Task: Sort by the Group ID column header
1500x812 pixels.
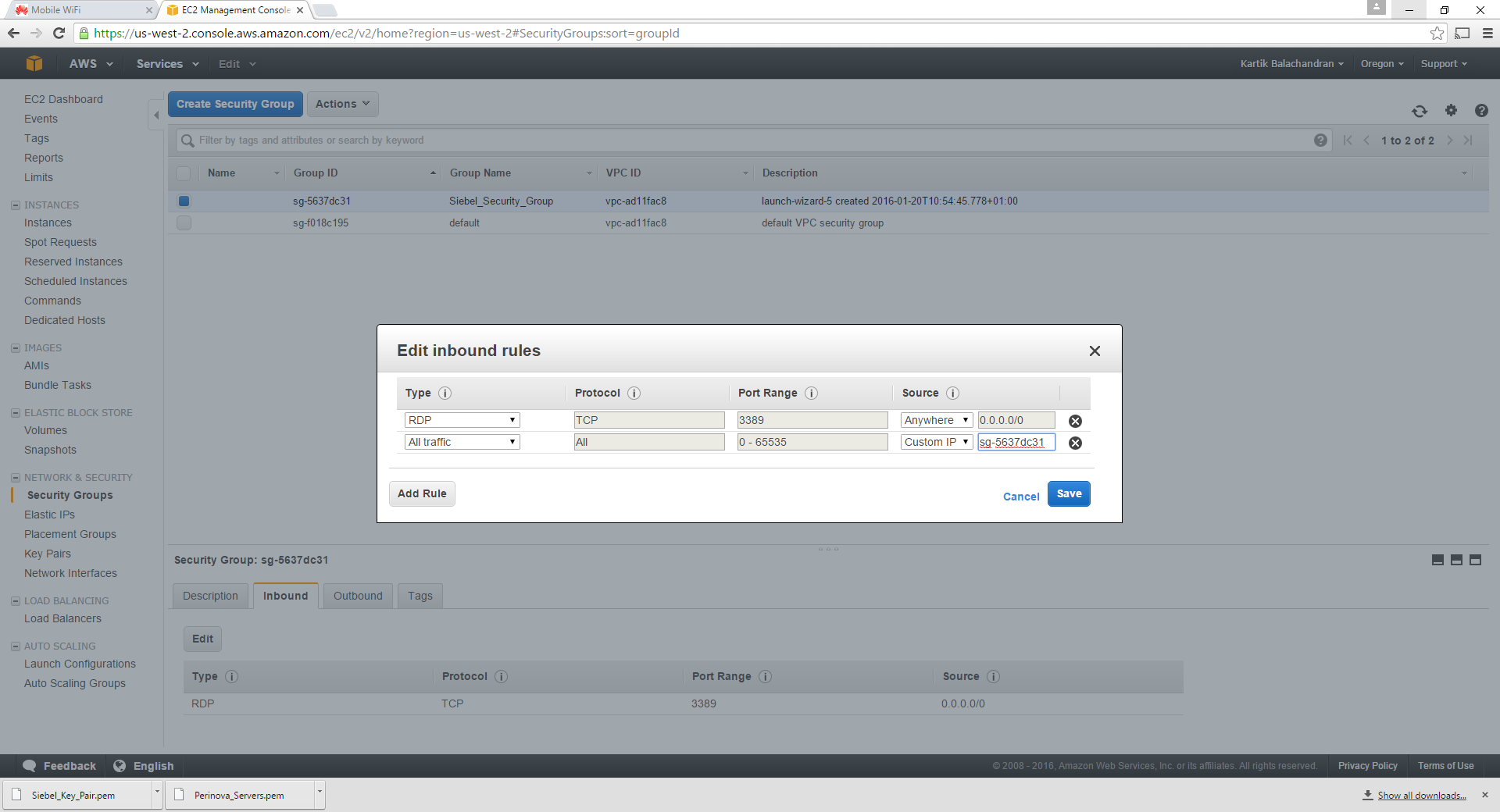Action: (x=363, y=173)
